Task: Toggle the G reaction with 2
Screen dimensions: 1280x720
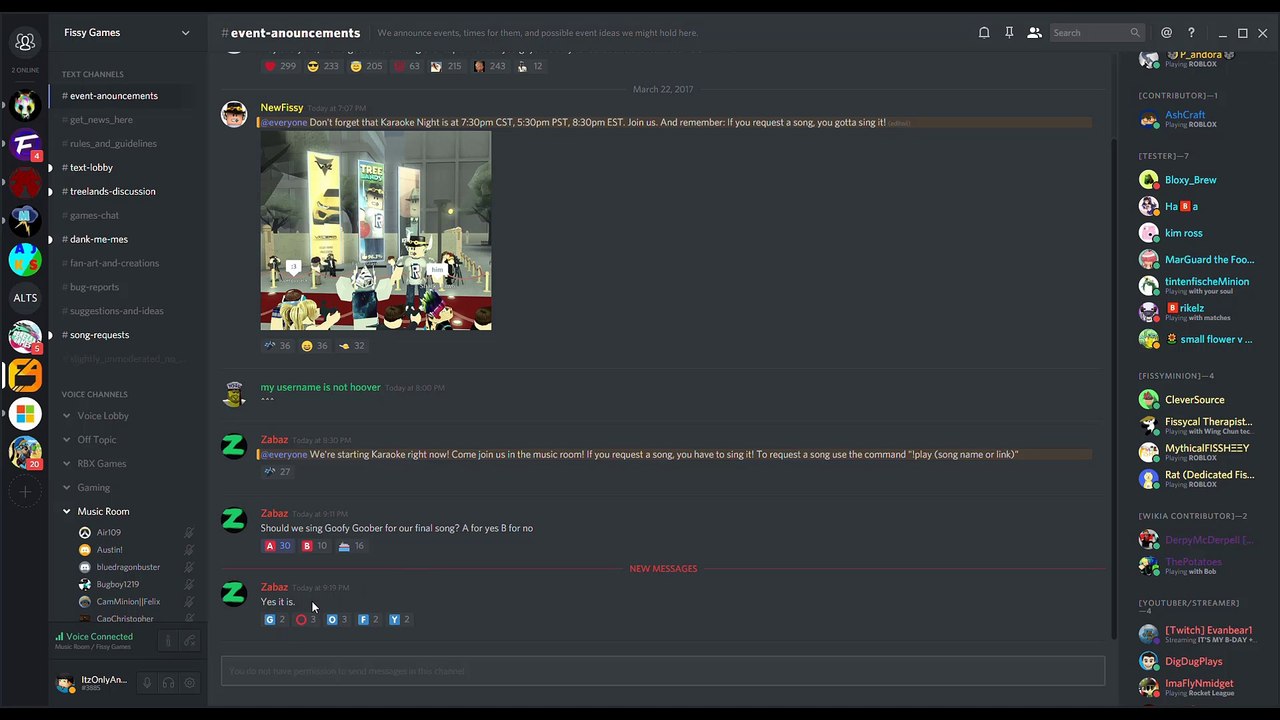Action: [x=275, y=620]
